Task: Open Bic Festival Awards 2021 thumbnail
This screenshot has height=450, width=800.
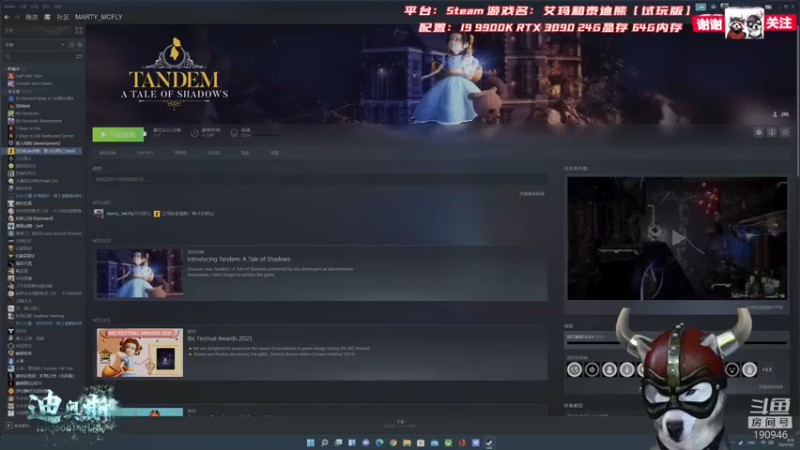Action: coord(140,353)
